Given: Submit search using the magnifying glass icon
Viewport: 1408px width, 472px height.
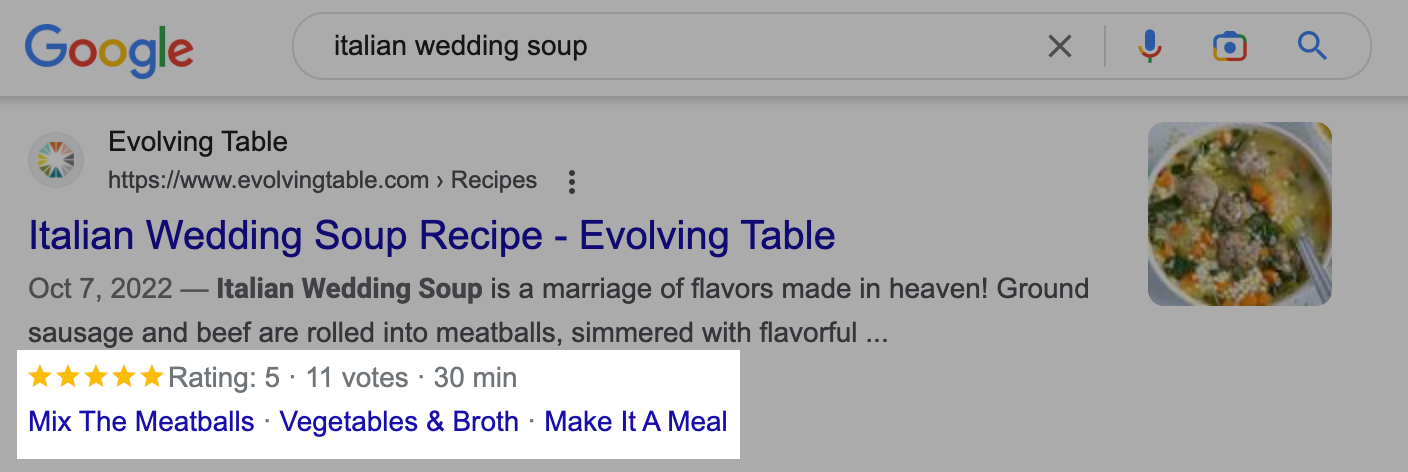Looking at the screenshot, I should tap(1311, 46).
